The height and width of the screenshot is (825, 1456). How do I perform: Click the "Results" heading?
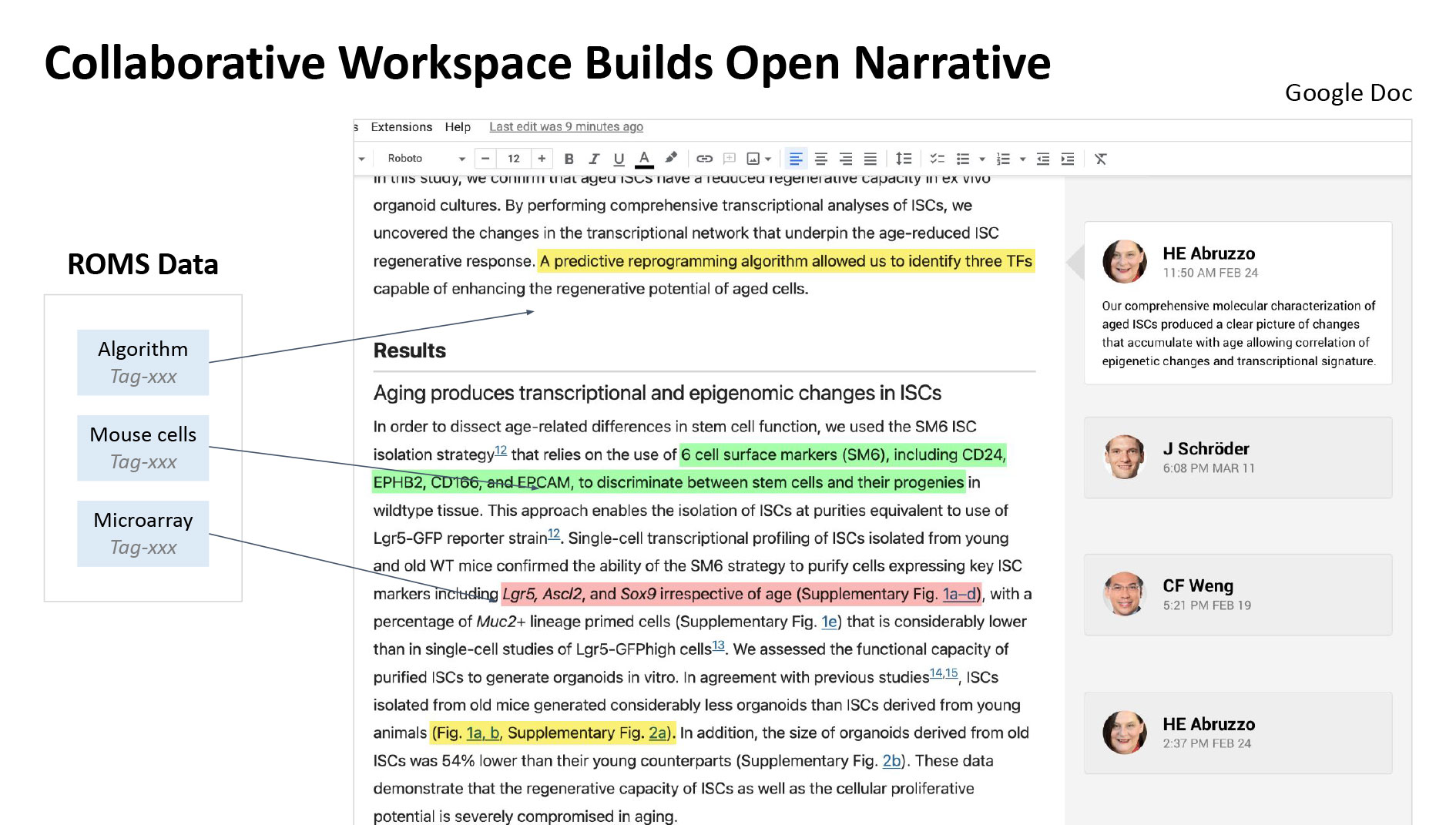[x=410, y=350]
